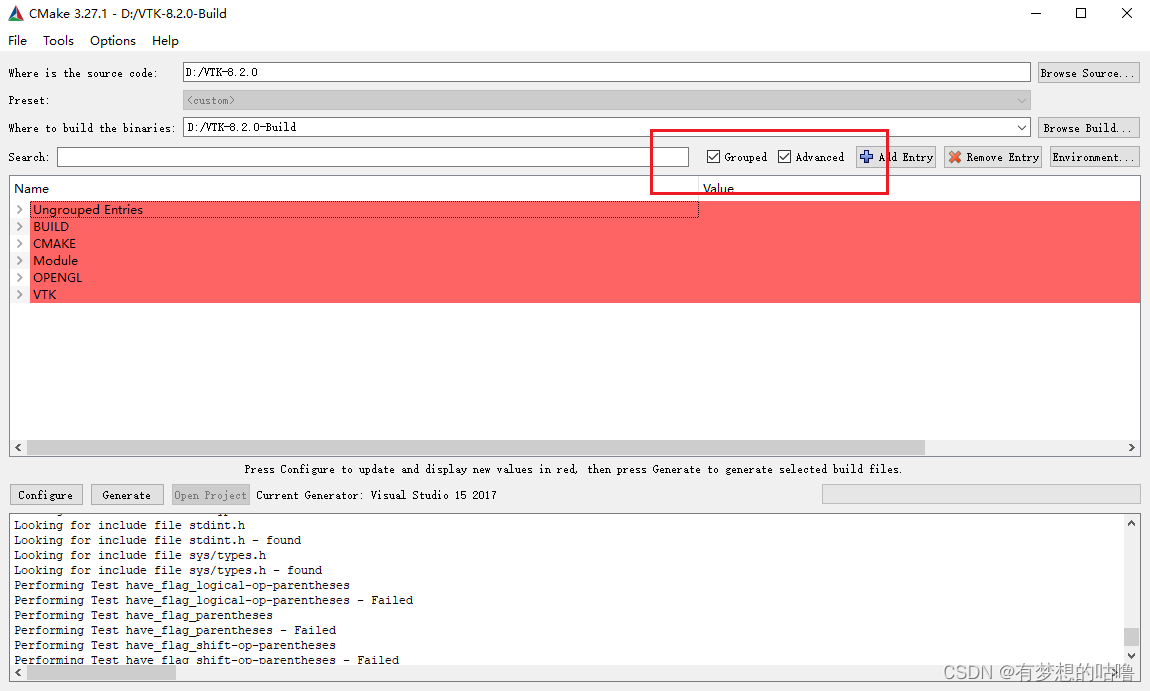Disable the Advanced checkbox
Screen dimensions: 1150x691
coord(784,156)
